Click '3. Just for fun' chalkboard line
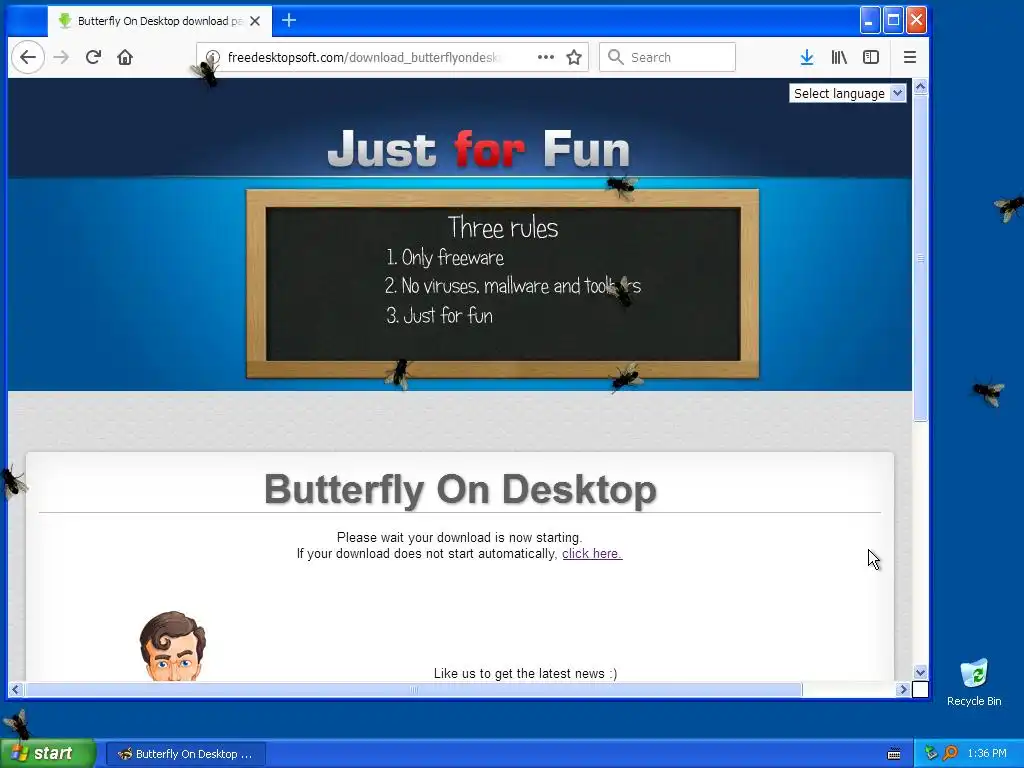1024x768 pixels. 439,315
